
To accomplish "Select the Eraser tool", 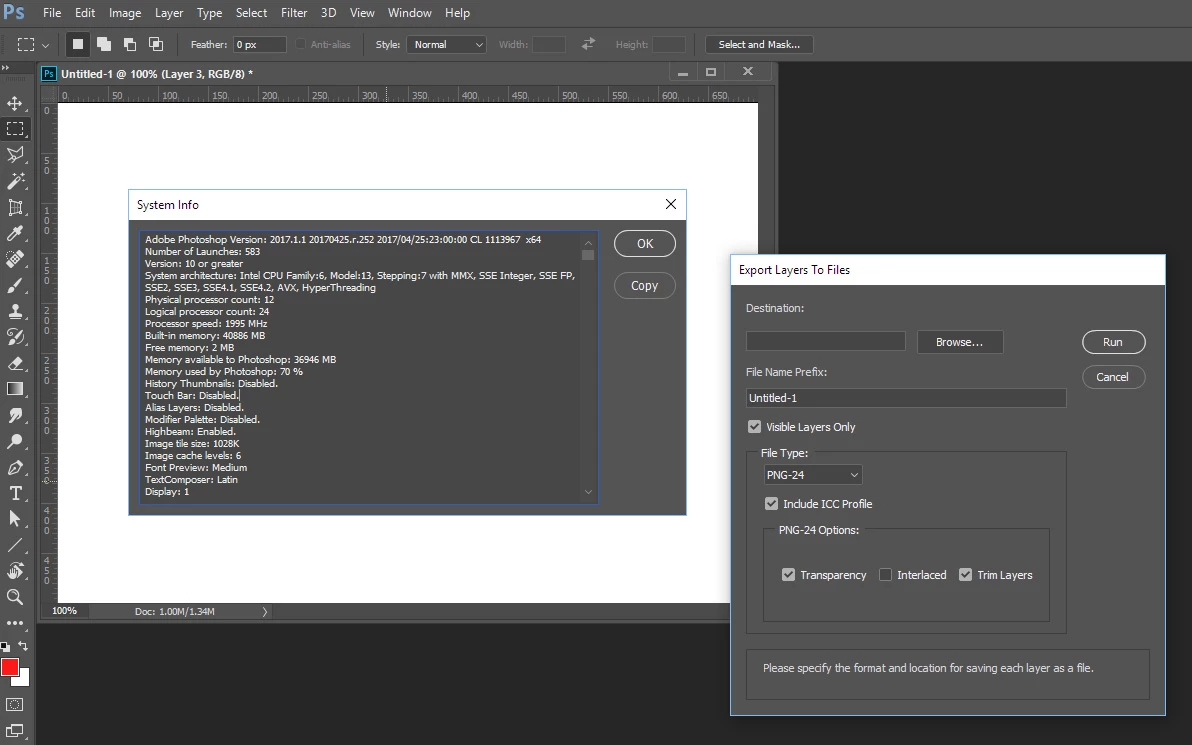I will (14, 363).
